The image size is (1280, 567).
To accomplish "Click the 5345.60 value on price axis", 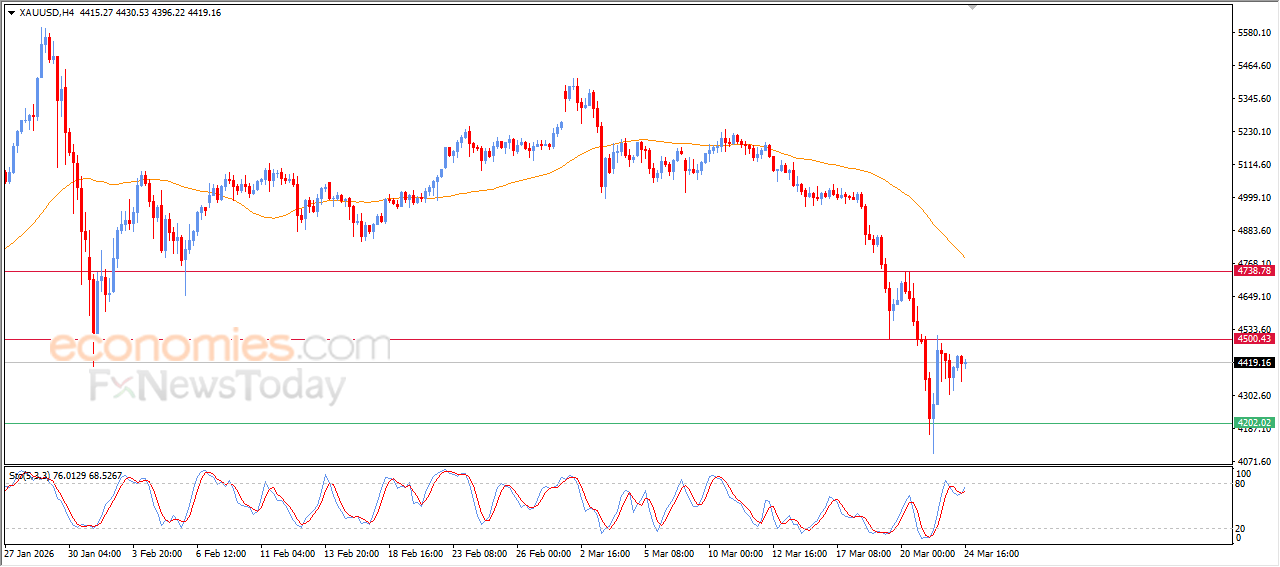I will [x=1254, y=99].
